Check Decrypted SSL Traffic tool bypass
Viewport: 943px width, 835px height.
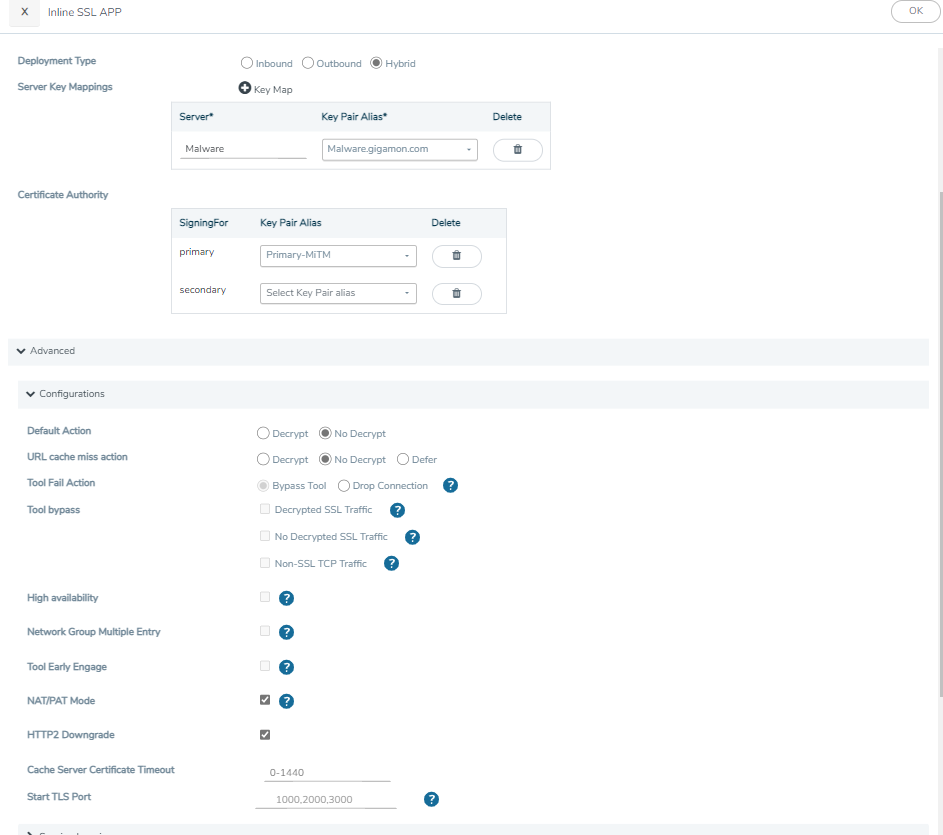click(x=265, y=509)
